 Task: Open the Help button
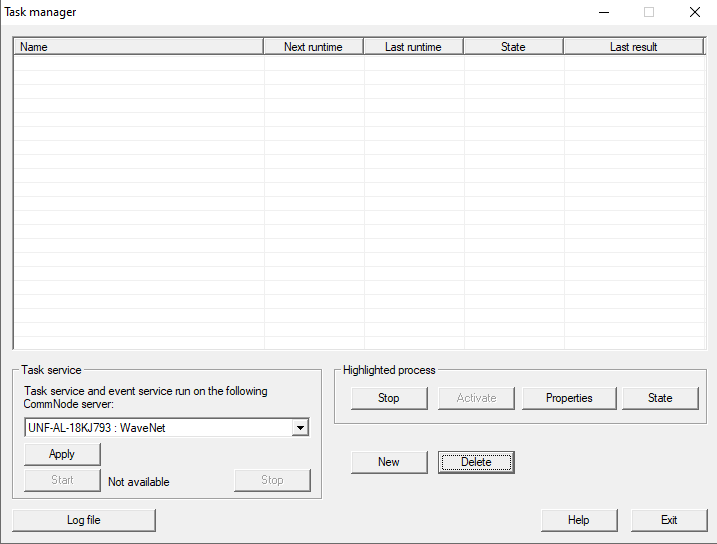pyautogui.click(x=579, y=520)
